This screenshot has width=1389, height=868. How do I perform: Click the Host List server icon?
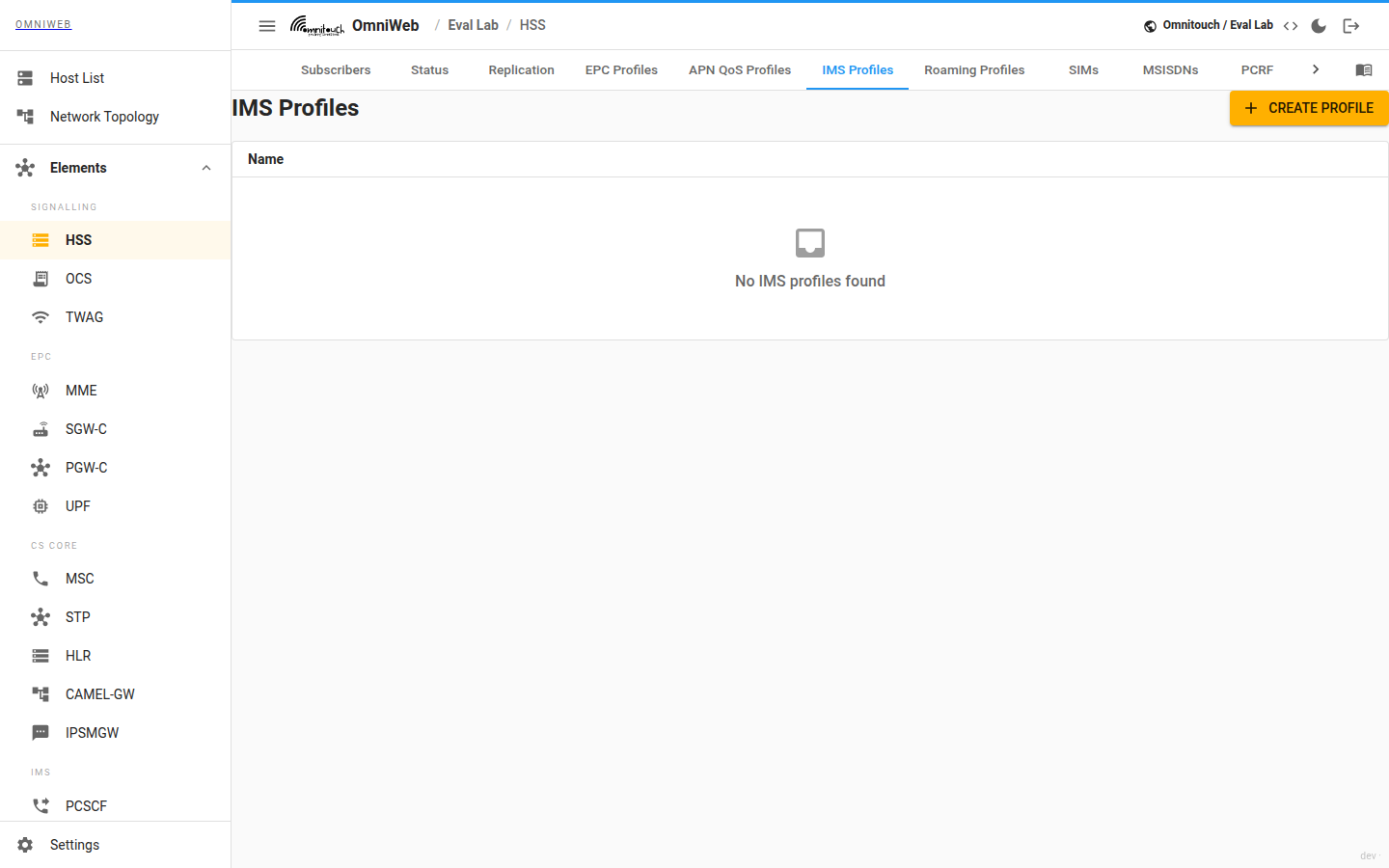click(25, 78)
